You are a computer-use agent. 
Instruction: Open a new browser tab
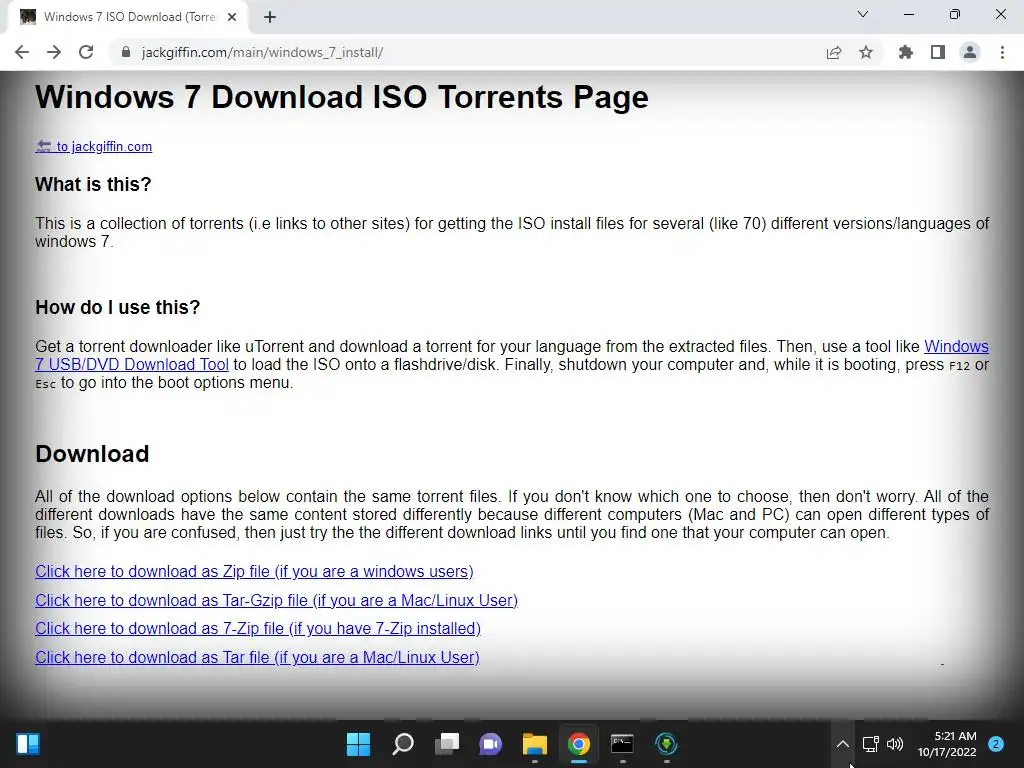pyautogui.click(x=270, y=17)
